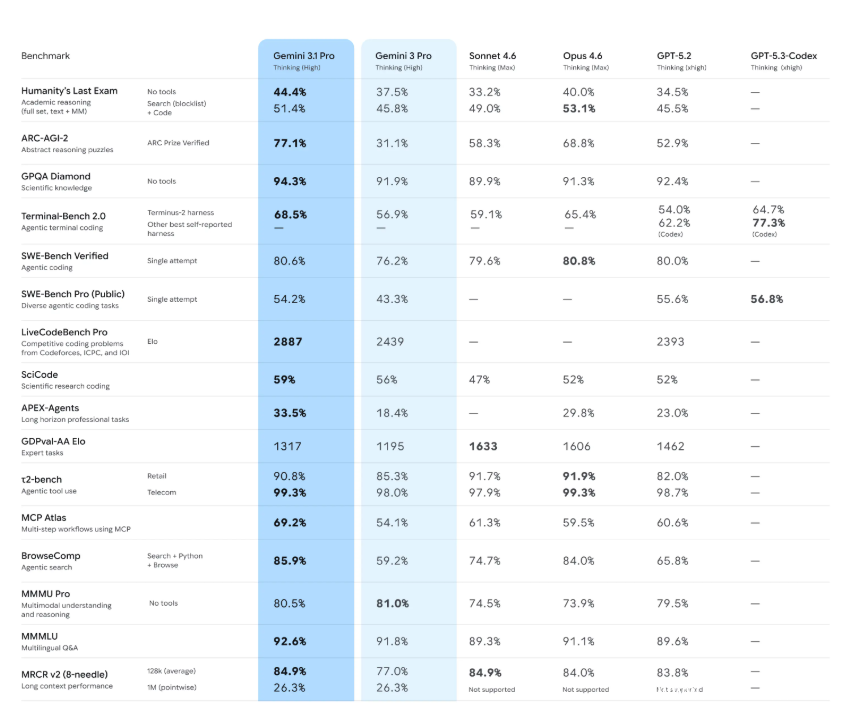Image resolution: width=843 pixels, height=704 pixels.
Task: Select the Opus 4.6 column header
Action: tap(583, 56)
